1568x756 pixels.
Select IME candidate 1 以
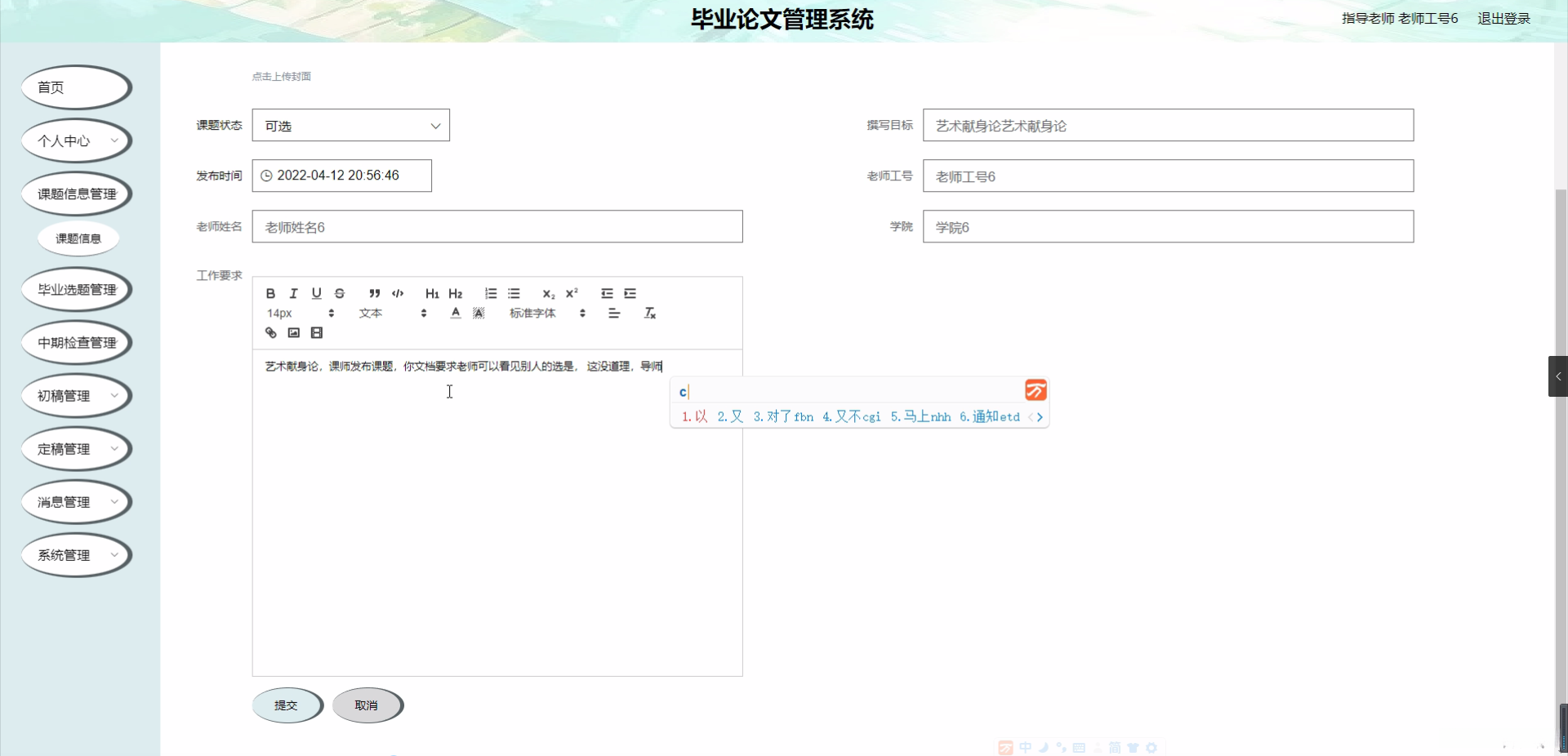click(x=695, y=417)
